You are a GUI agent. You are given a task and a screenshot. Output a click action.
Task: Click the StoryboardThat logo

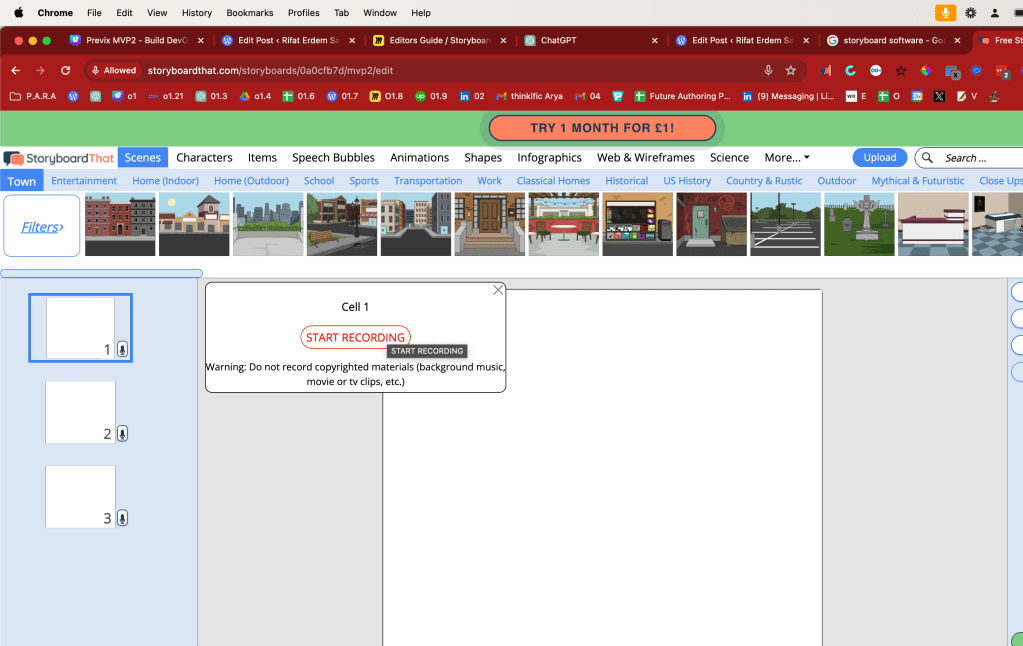[59, 158]
